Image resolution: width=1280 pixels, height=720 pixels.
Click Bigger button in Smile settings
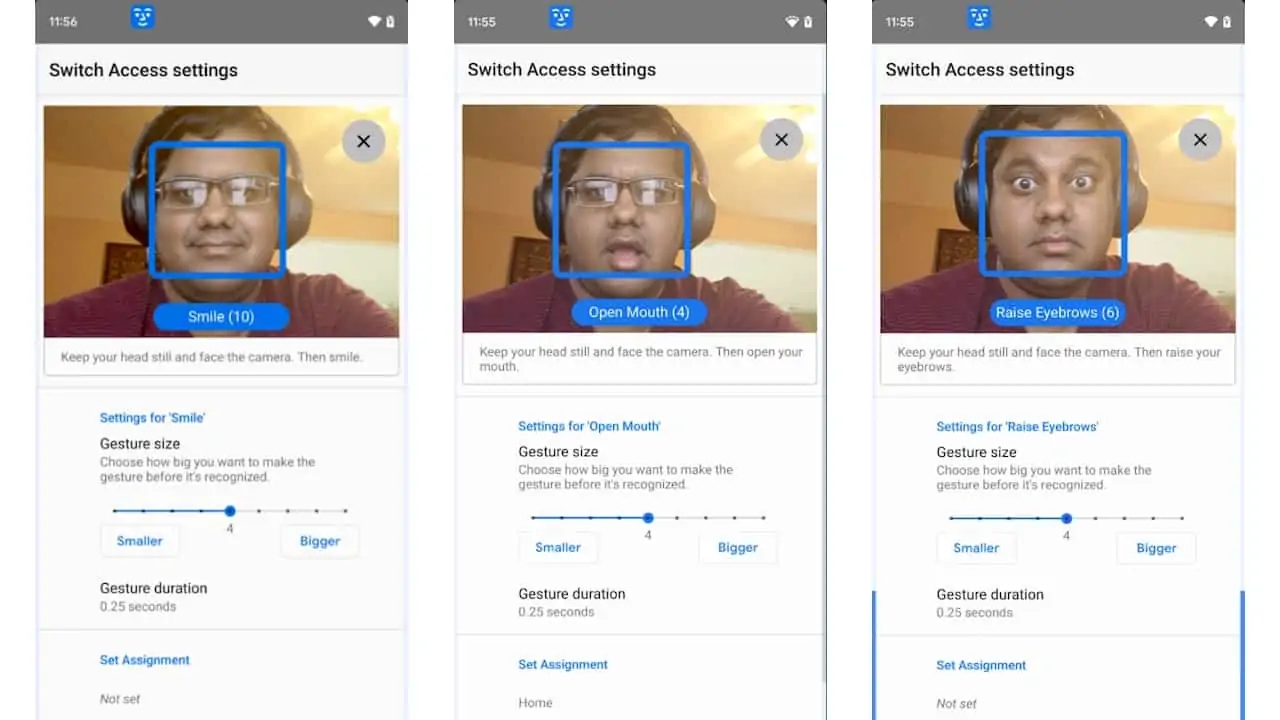pyautogui.click(x=320, y=541)
